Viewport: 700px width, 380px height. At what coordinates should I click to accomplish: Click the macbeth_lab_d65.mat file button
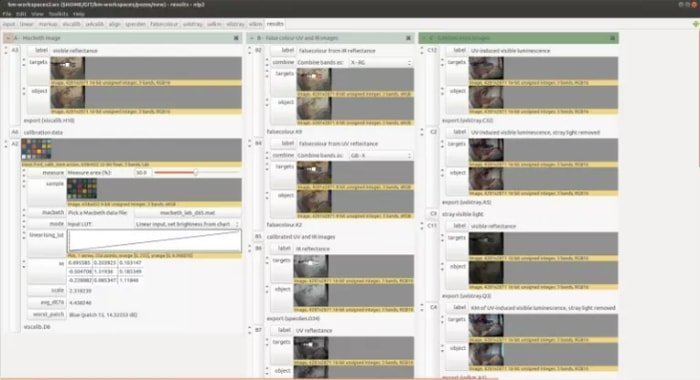pos(188,213)
